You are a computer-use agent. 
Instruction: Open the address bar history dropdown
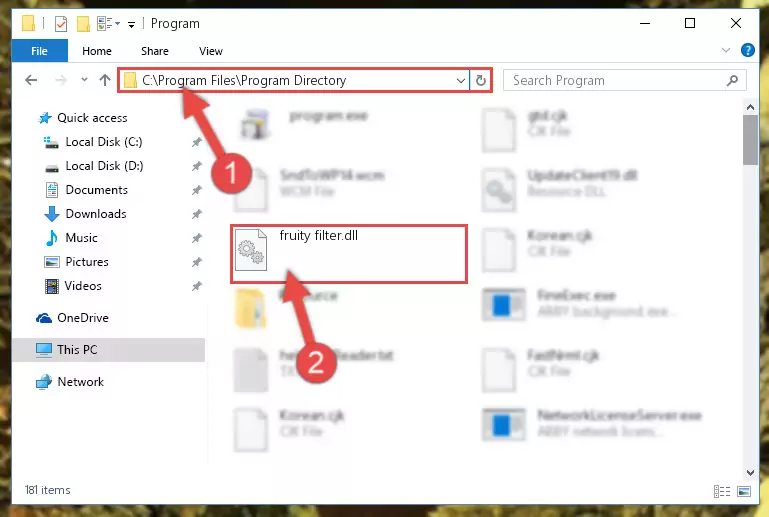coord(461,80)
